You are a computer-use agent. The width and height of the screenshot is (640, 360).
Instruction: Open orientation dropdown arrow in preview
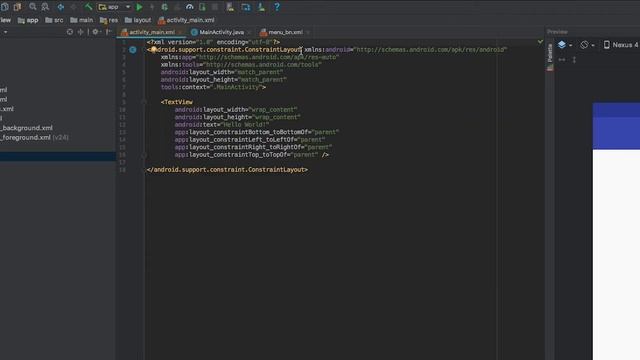point(593,45)
